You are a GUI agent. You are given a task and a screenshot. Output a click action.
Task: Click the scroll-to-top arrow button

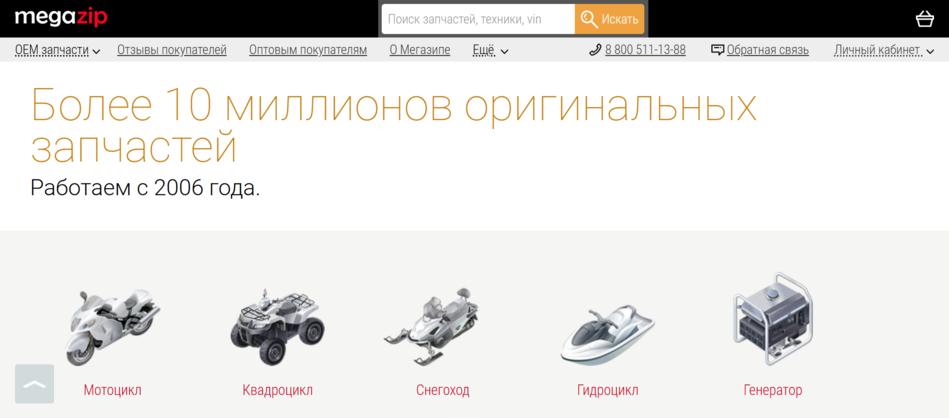[x=34, y=384]
